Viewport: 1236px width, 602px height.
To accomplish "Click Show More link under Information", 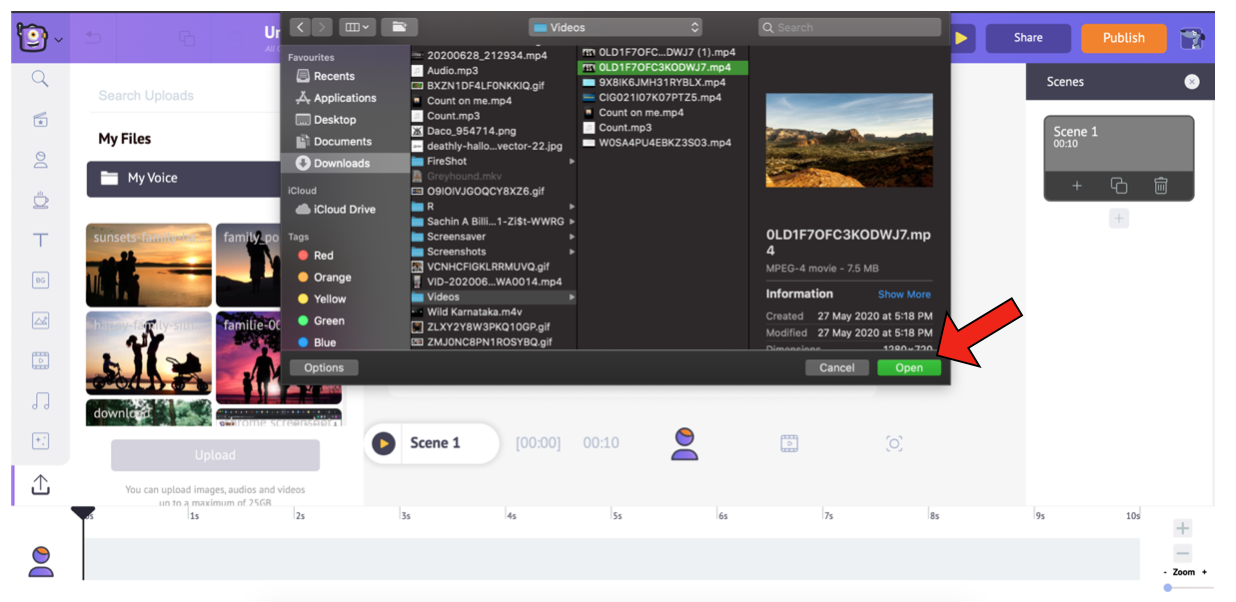I will [x=904, y=295].
